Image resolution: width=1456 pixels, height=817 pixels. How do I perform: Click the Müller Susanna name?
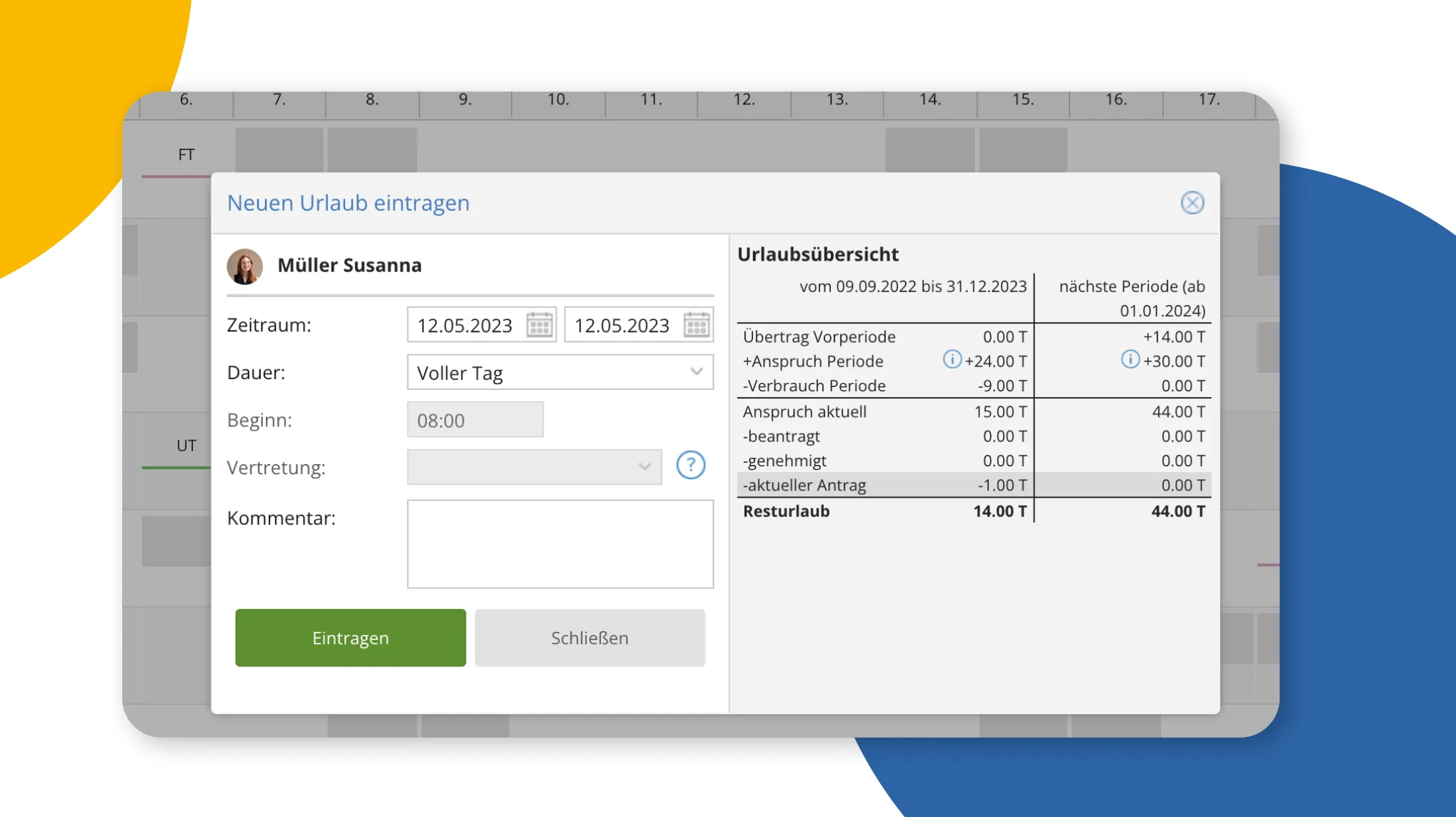pyautogui.click(x=349, y=265)
